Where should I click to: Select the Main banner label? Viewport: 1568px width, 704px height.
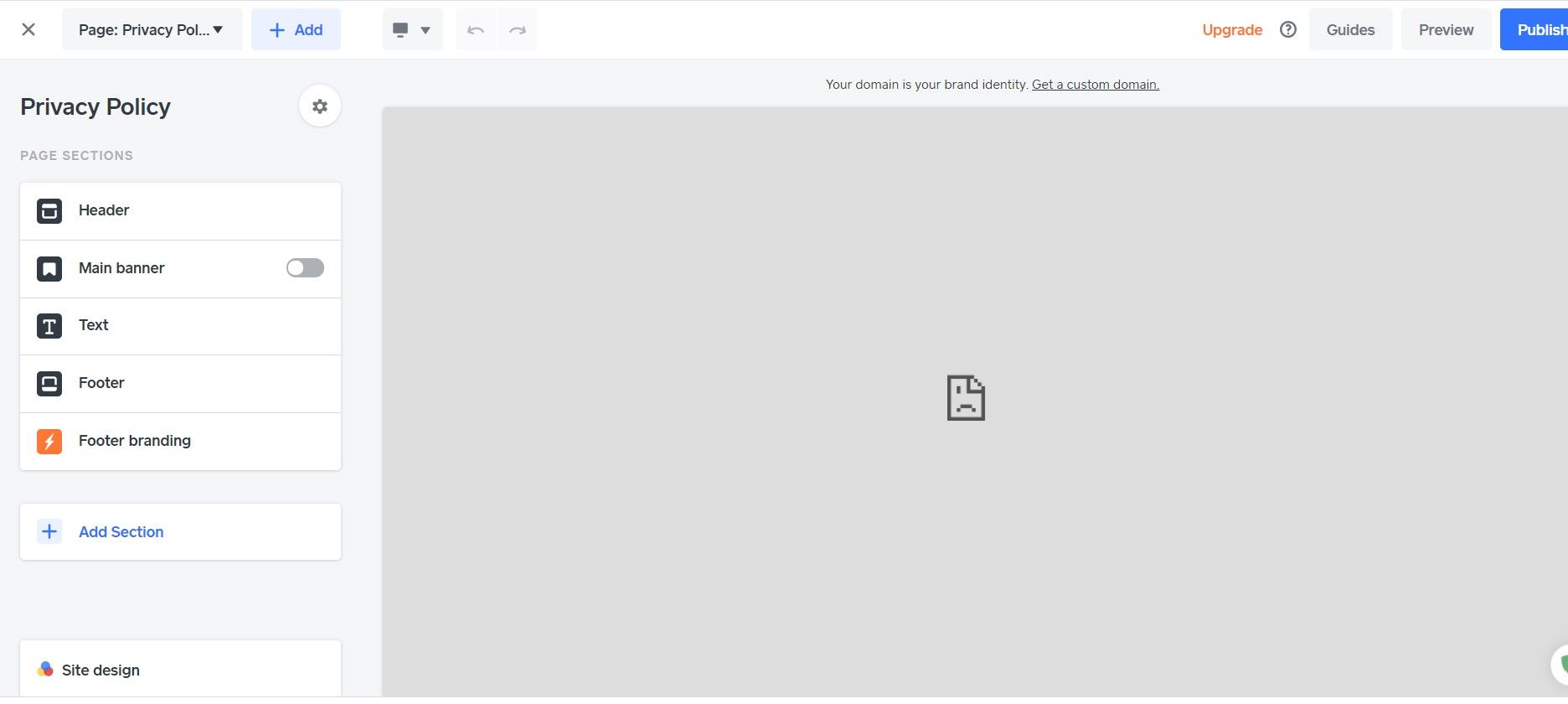(121, 268)
